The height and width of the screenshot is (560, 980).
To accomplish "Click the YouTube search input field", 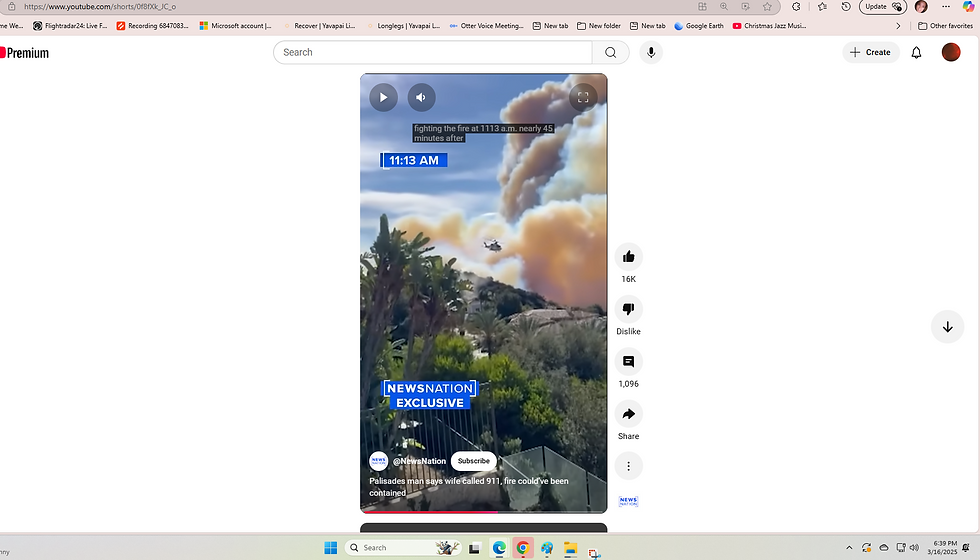I will (432, 52).
